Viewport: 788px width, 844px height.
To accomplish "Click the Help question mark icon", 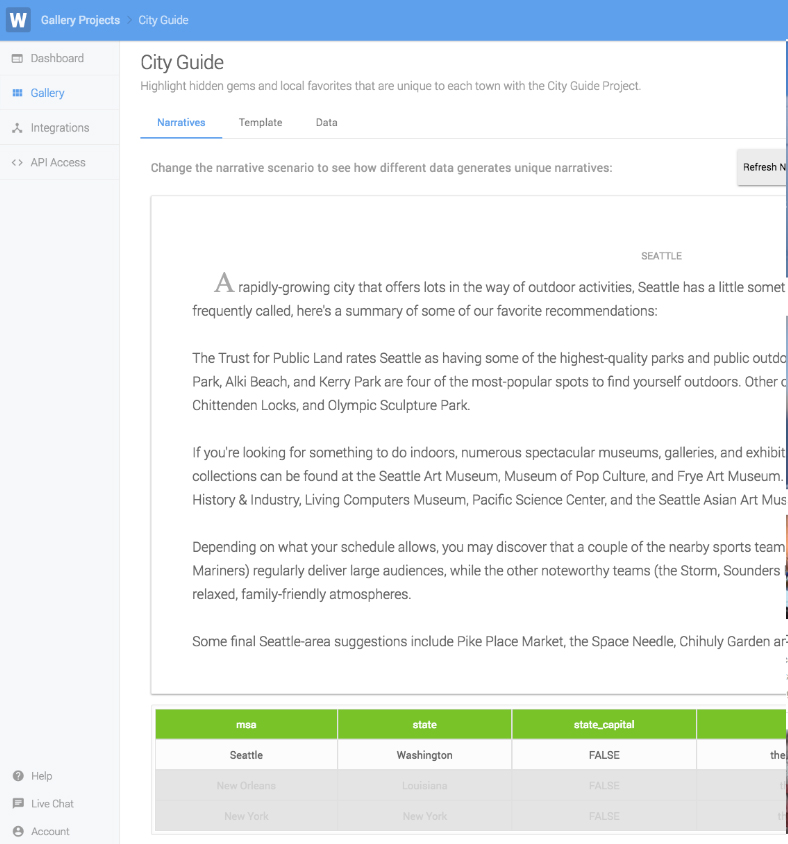I will pos(18,776).
